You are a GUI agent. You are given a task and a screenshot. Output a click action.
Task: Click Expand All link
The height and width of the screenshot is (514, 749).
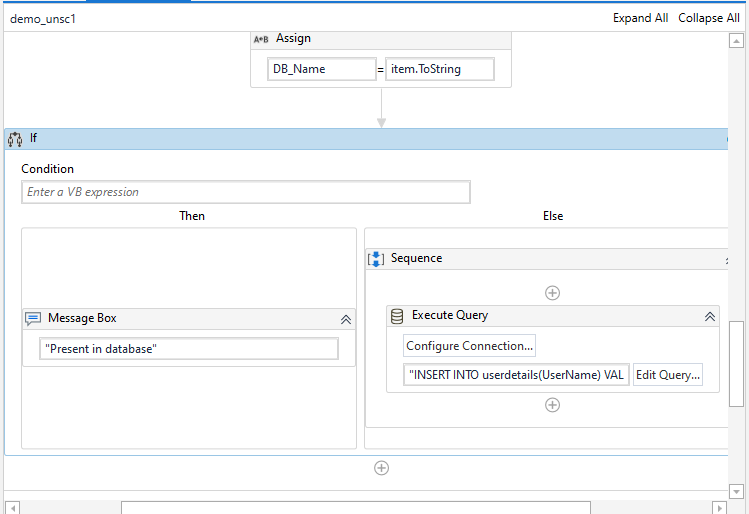tap(640, 18)
